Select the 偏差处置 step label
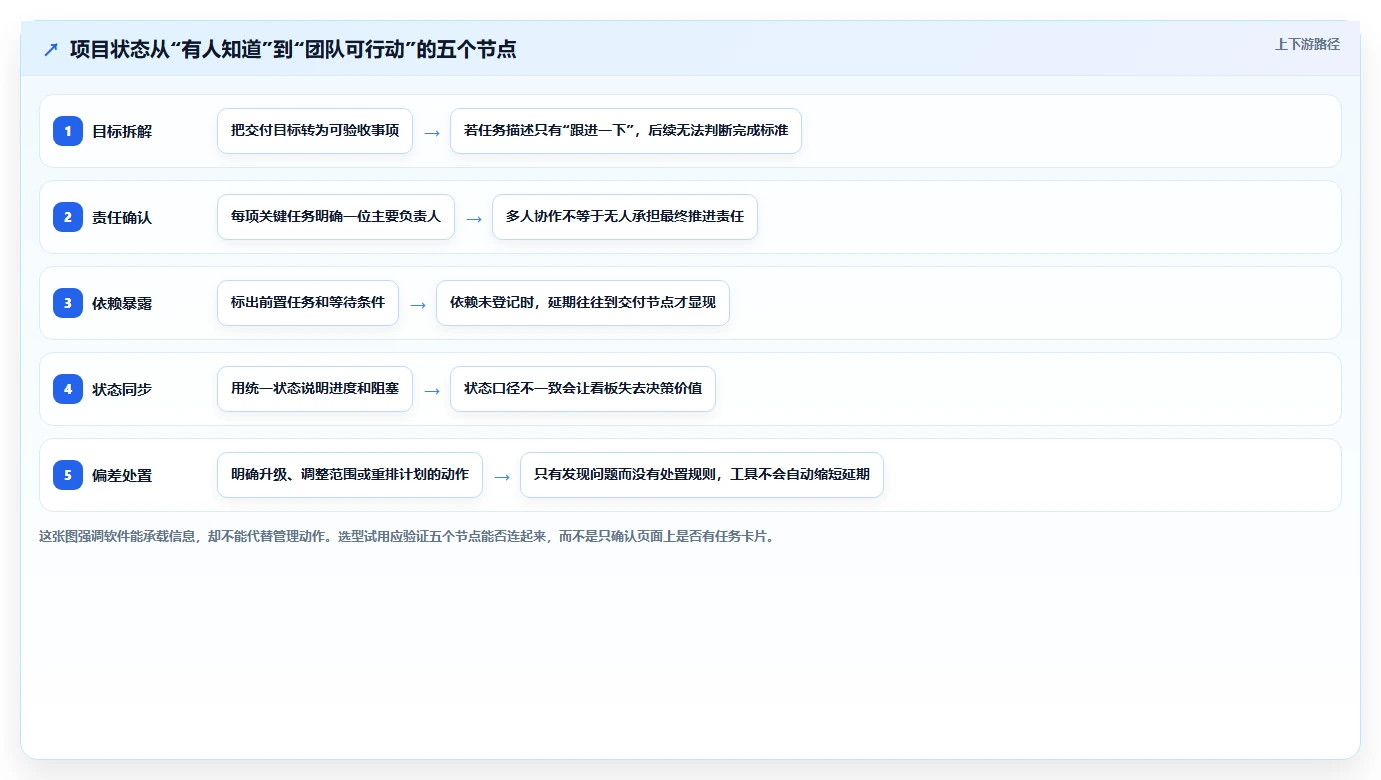This screenshot has height=780, width=1381. coord(122,475)
